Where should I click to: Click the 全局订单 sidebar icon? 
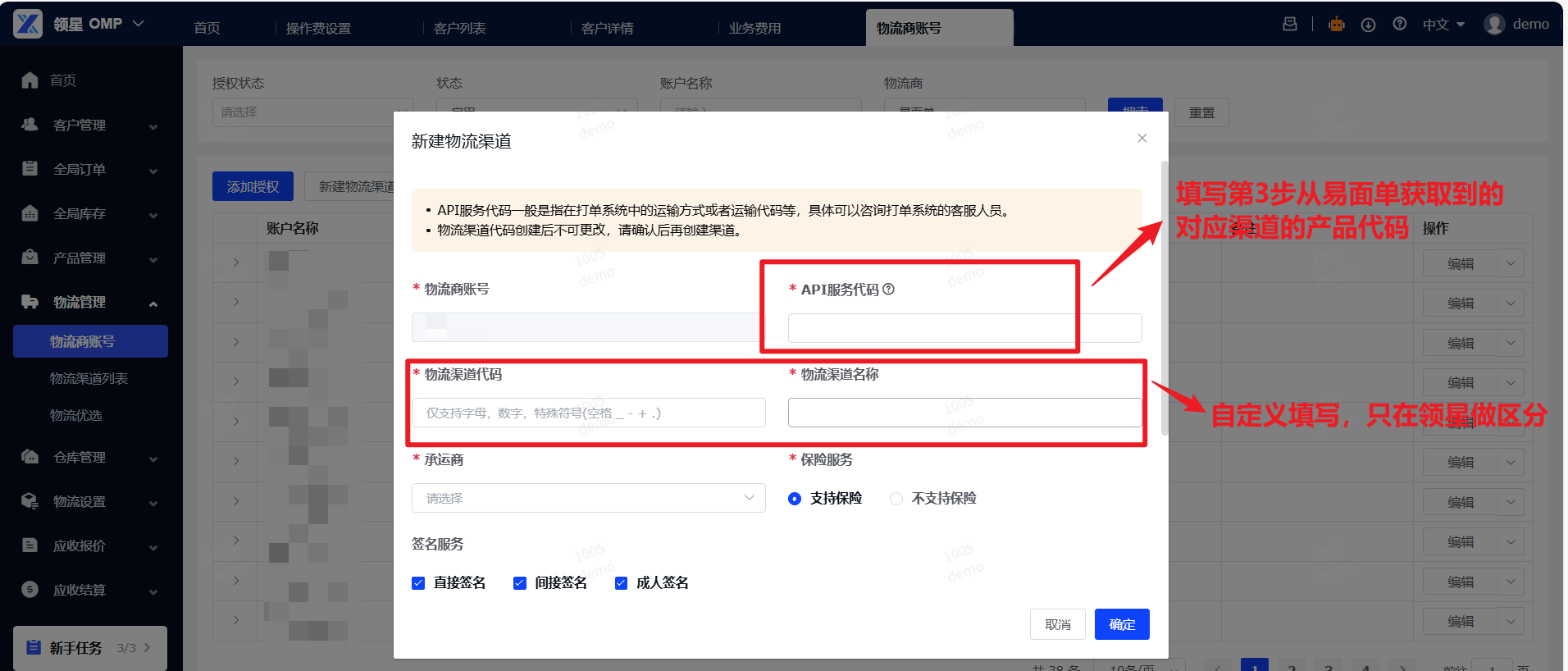tap(30, 169)
